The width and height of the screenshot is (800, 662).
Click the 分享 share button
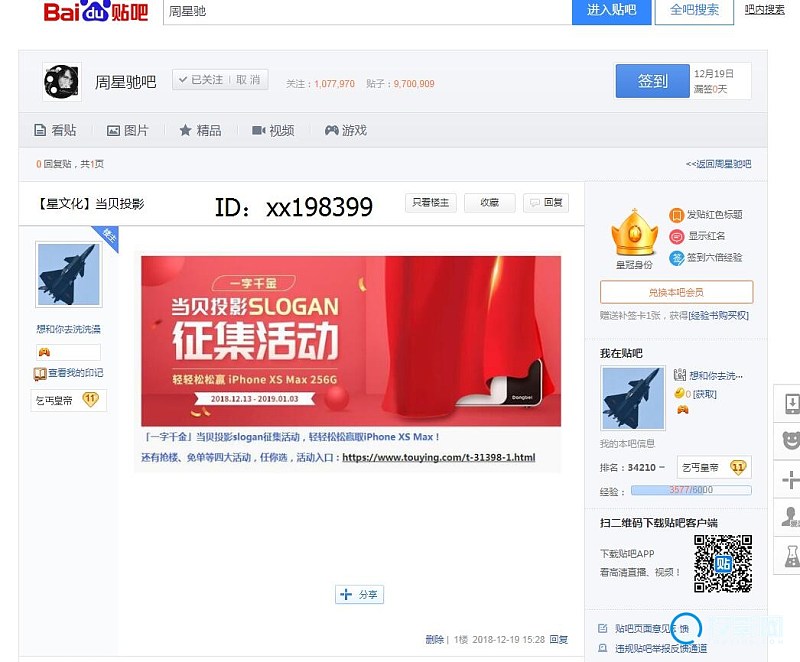pos(359,594)
